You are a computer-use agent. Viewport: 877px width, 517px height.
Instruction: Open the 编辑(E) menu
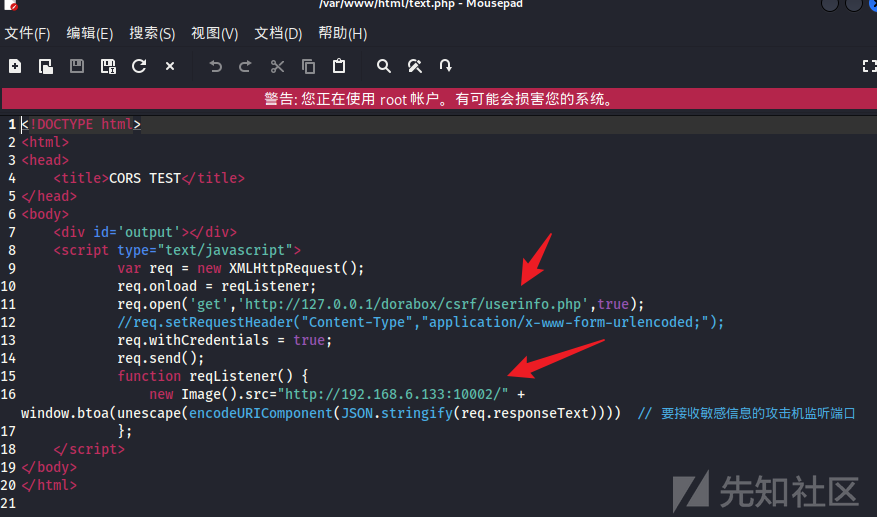point(89,34)
